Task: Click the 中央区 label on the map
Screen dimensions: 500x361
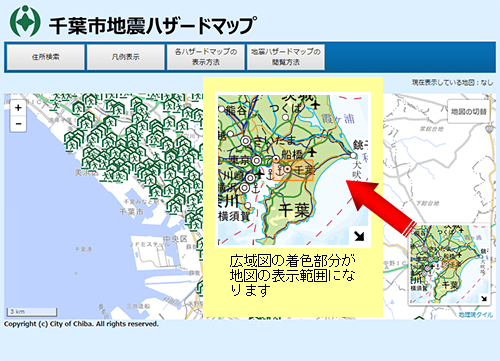Action: click(175, 239)
